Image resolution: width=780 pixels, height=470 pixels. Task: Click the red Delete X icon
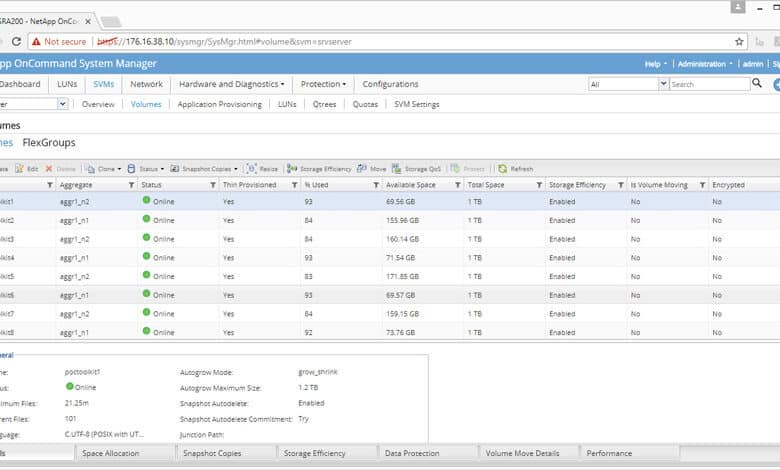(x=49, y=169)
